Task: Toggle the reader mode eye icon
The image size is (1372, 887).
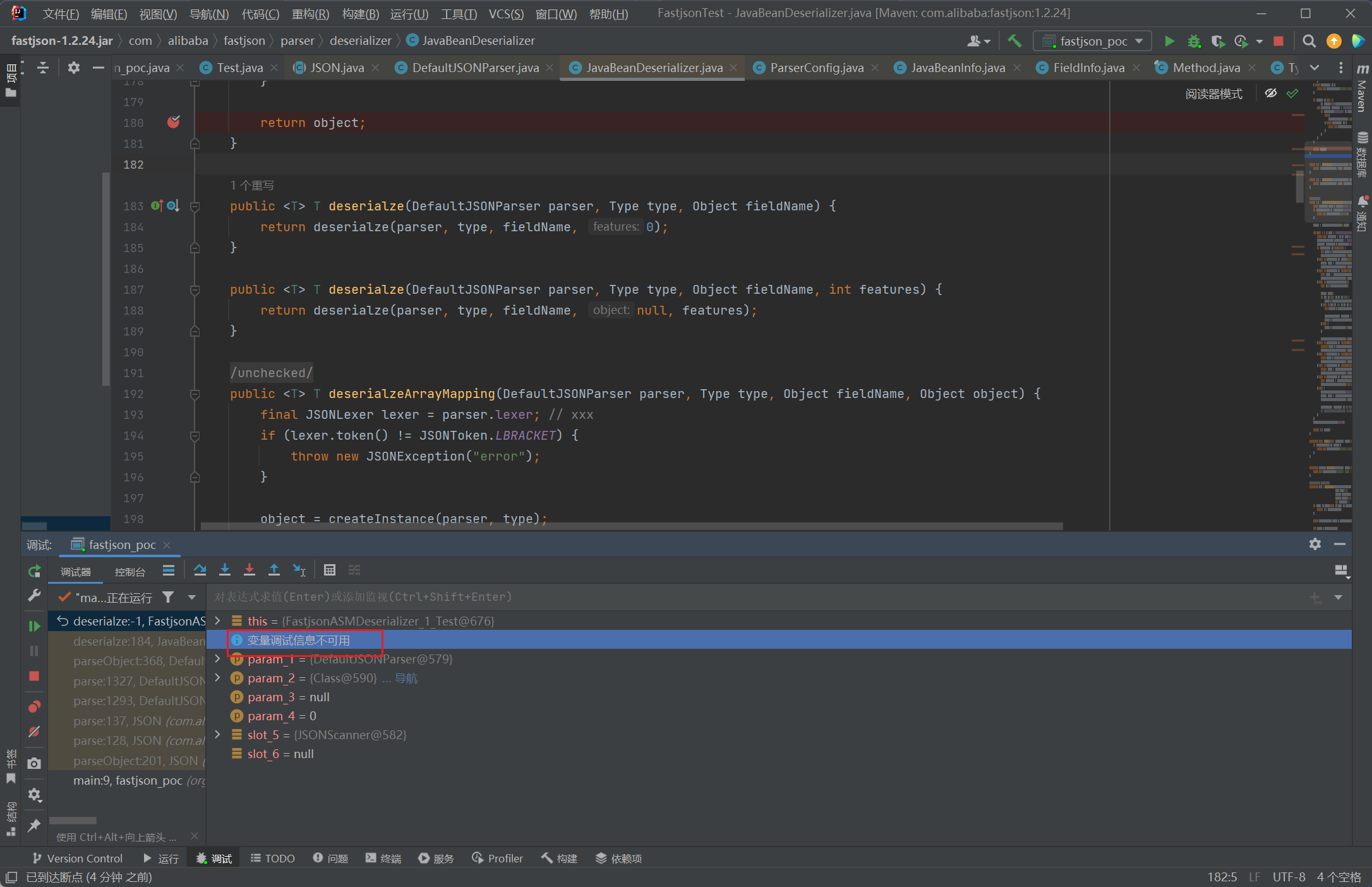Action: 1270,94
